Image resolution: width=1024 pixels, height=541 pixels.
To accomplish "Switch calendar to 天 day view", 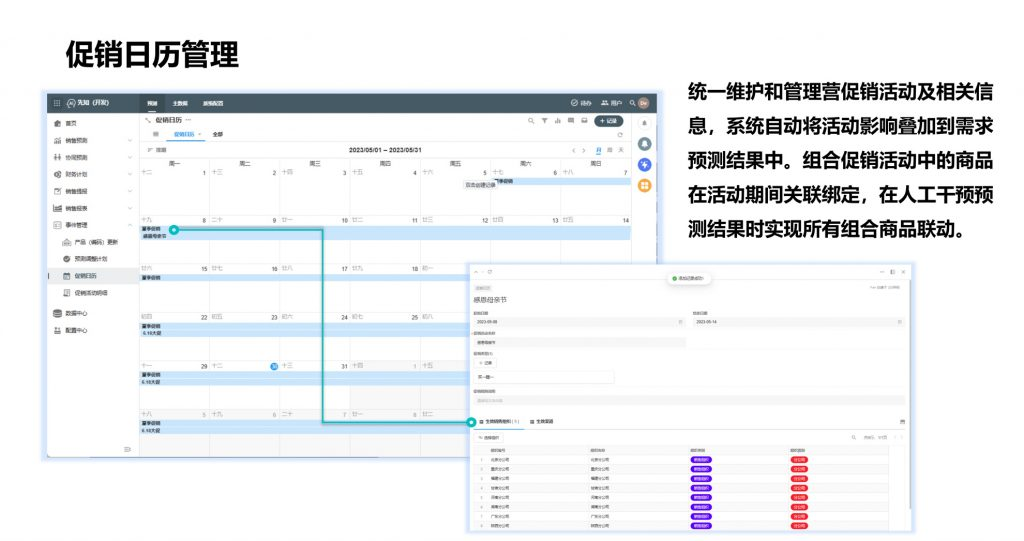I will (621, 150).
